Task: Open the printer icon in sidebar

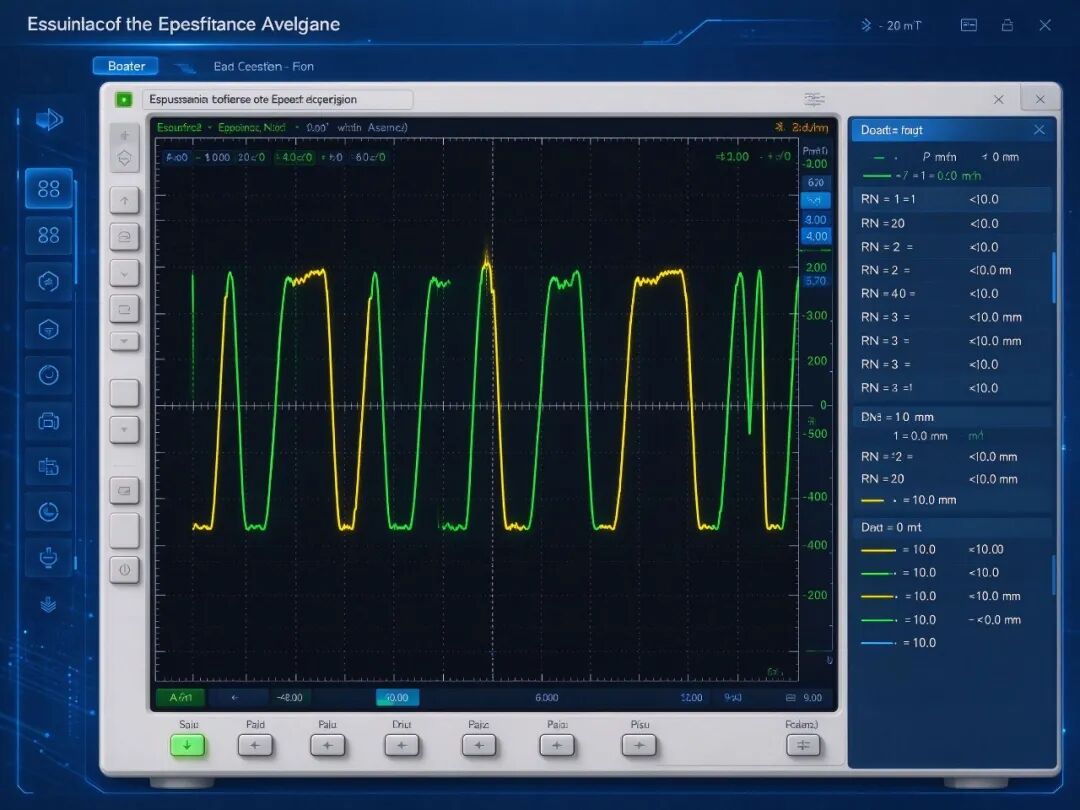Action: (x=49, y=420)
